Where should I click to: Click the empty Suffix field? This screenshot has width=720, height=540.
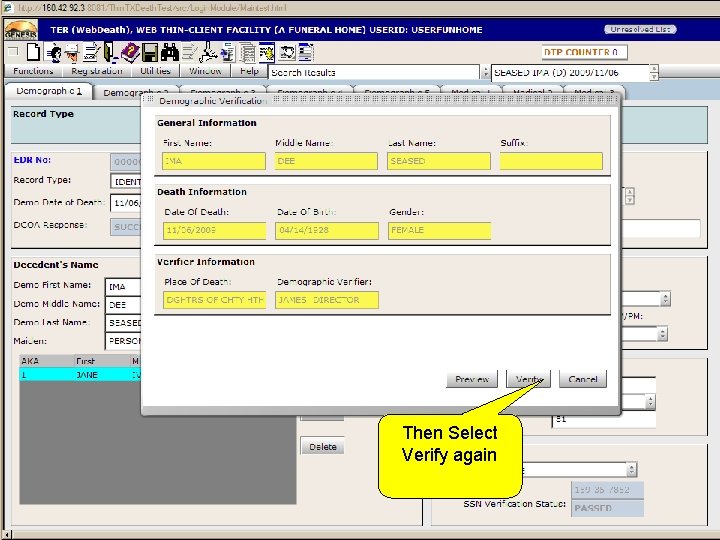point(551,161)
